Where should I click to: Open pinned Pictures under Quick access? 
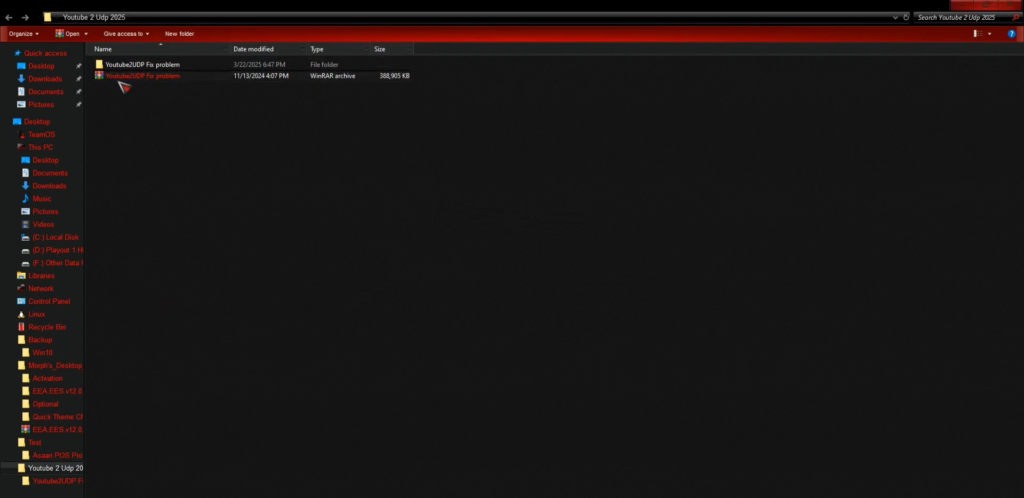coord(40,104)
